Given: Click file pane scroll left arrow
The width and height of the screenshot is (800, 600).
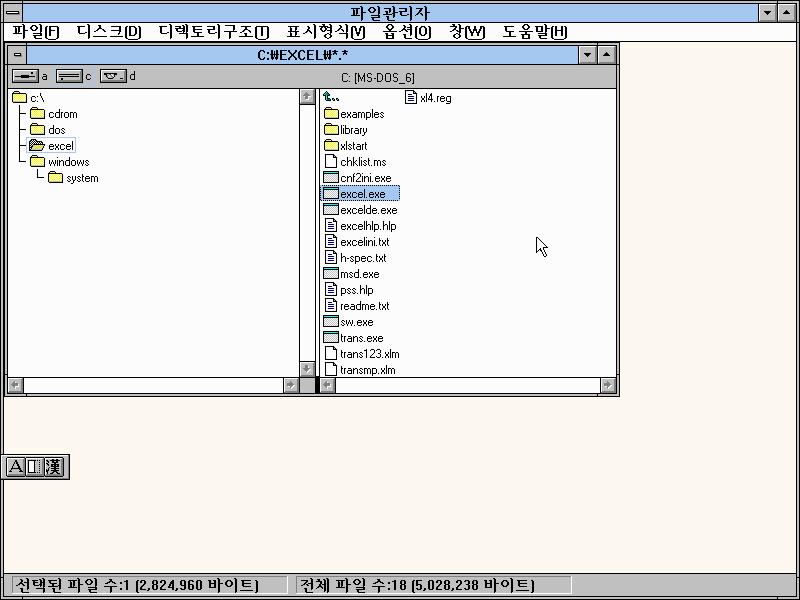Looking at the screenshot, I should (x=328, y=385).
